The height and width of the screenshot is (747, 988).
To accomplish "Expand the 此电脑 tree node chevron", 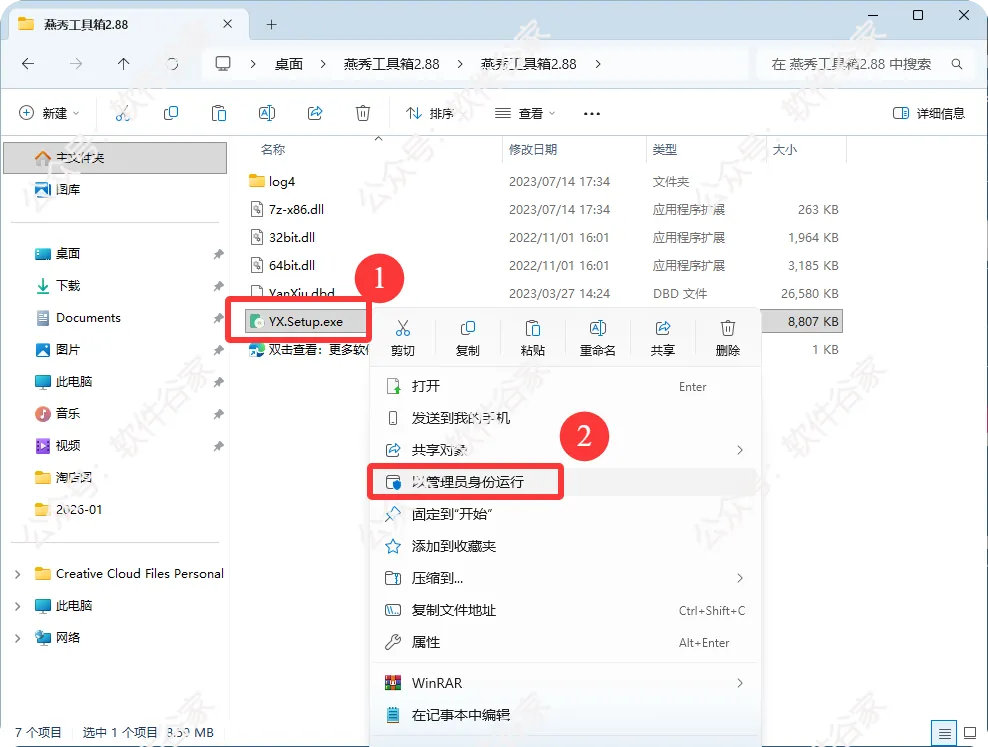I will (x=18, y=606).
